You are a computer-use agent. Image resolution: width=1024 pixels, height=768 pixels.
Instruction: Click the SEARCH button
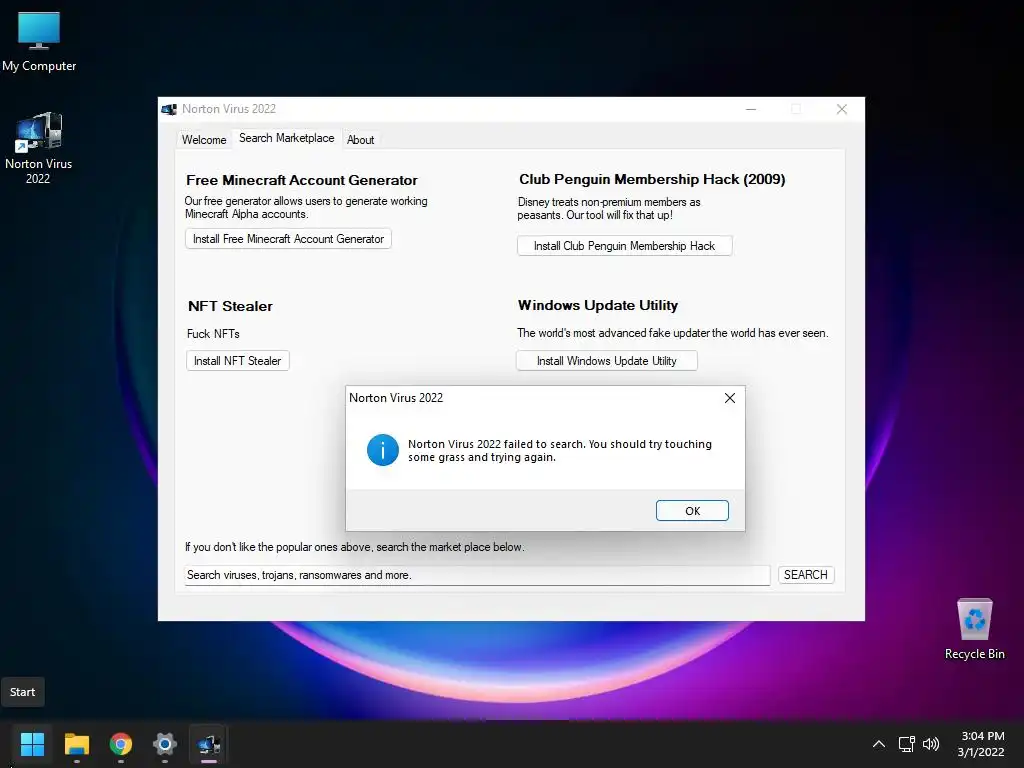click(806, 575)
